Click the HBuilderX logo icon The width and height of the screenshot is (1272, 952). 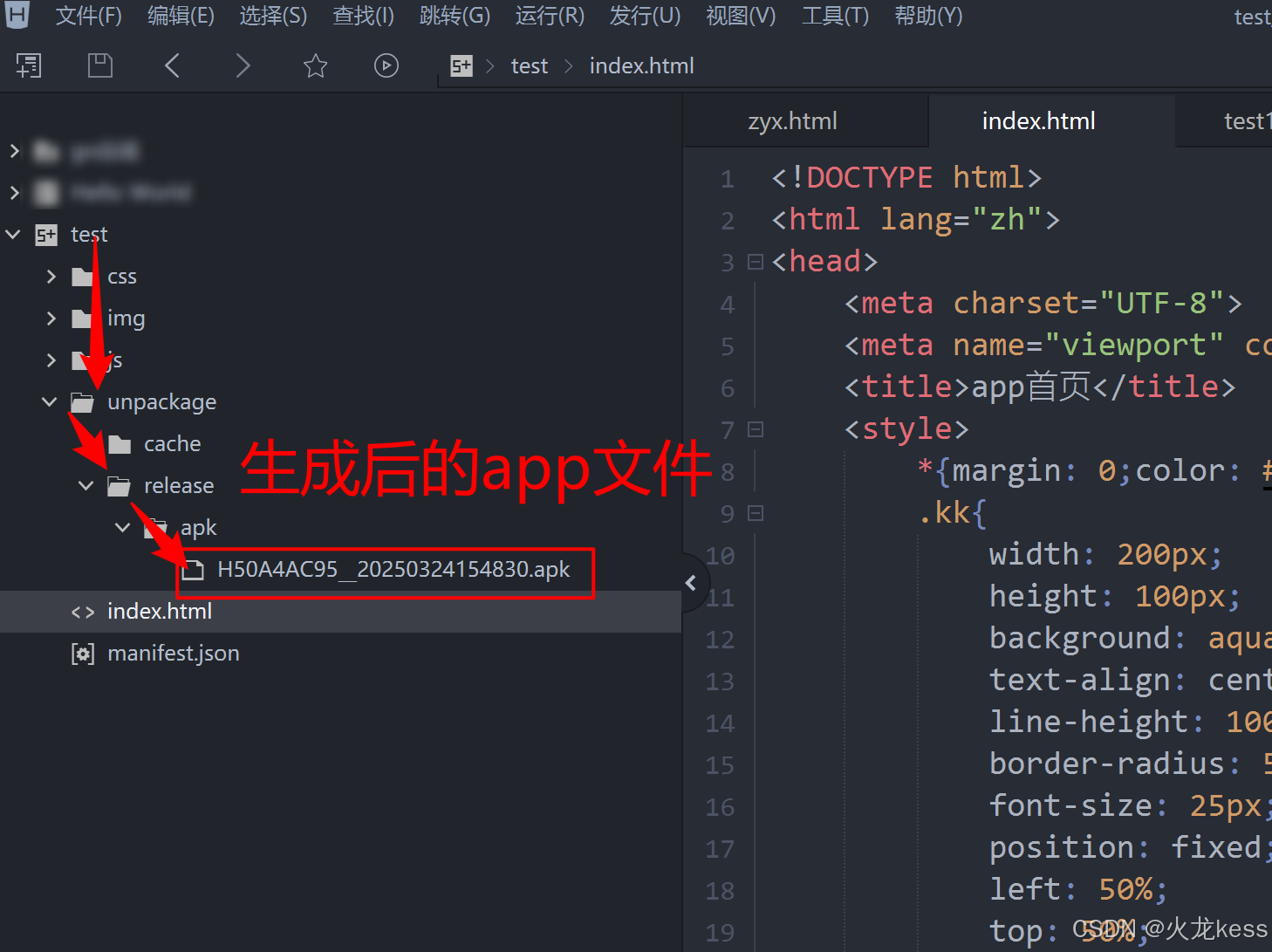17,14
